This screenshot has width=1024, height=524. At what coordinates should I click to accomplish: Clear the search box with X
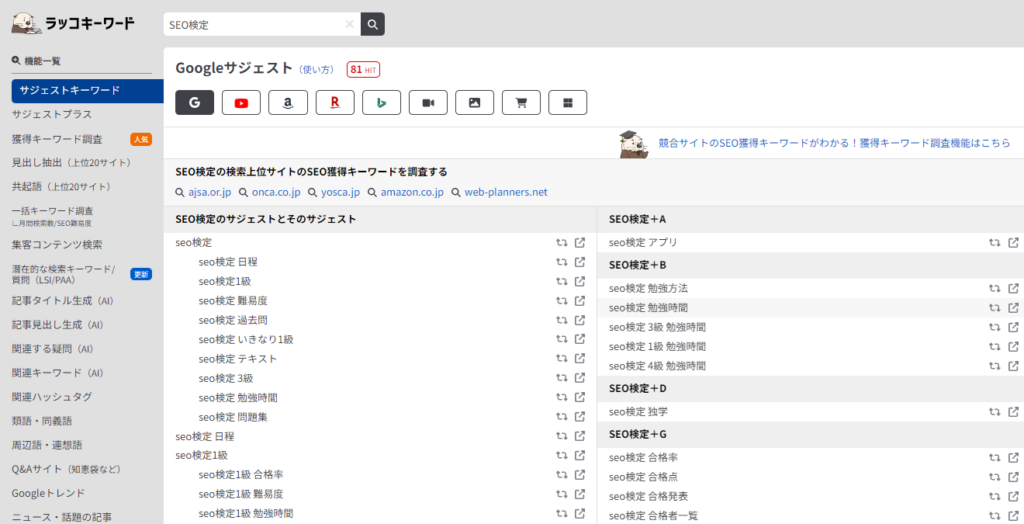click(349, 24)
